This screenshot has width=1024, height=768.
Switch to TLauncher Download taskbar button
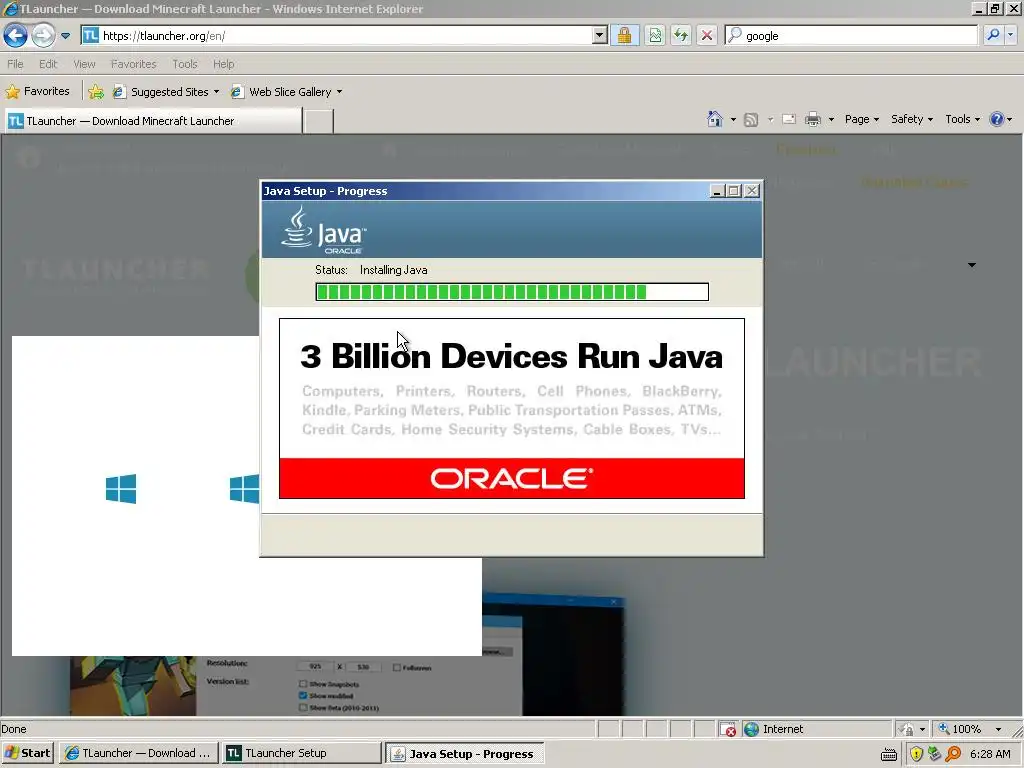(x=139, y=753)
